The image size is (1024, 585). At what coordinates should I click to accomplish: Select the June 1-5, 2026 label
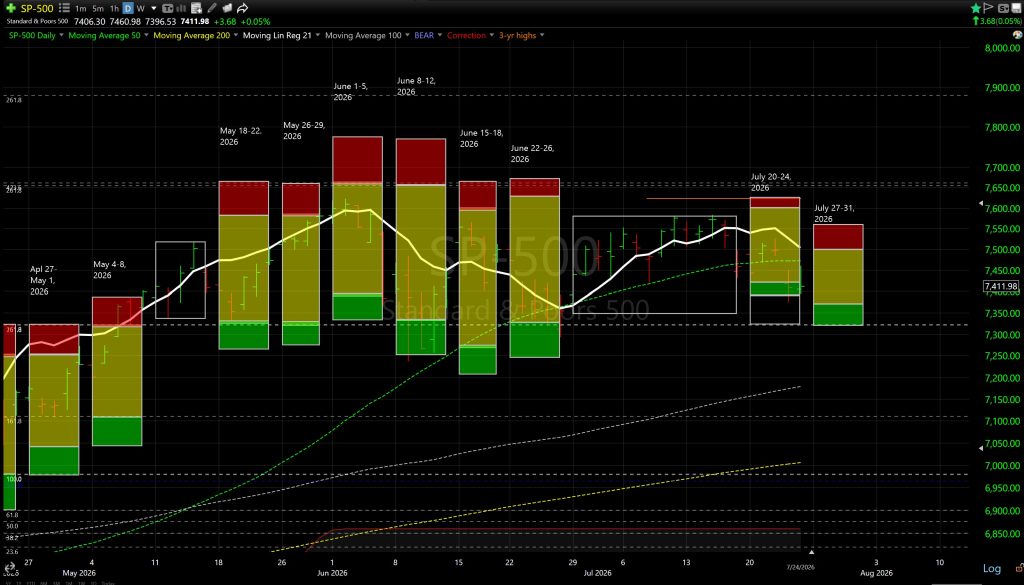tap(350, 91)
